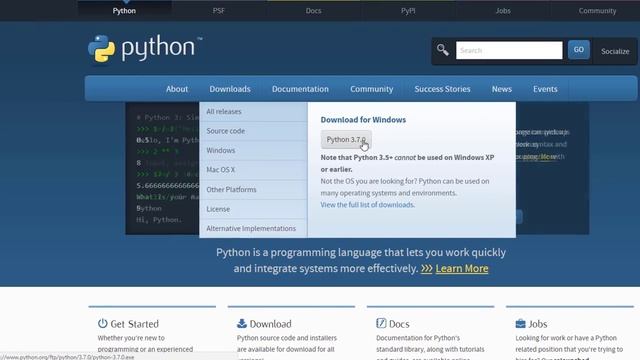Open the About menu
Image resolution: width=640 pixels, height=360 pixels.
click(x=177, y=89)
